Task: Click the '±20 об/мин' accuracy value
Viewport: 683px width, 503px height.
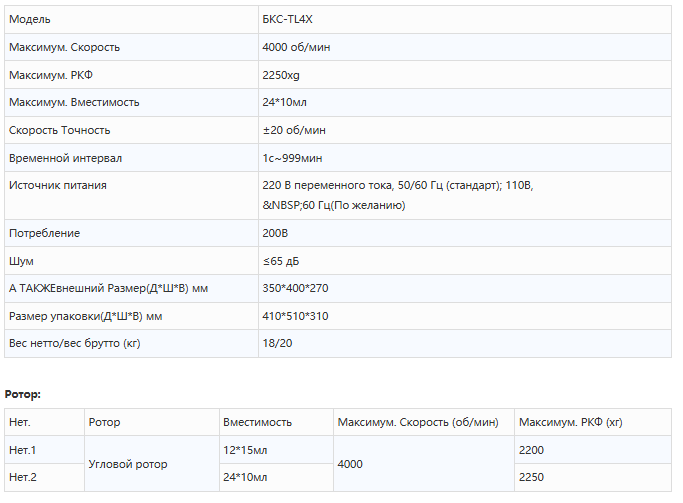Action: coord(293,130)
